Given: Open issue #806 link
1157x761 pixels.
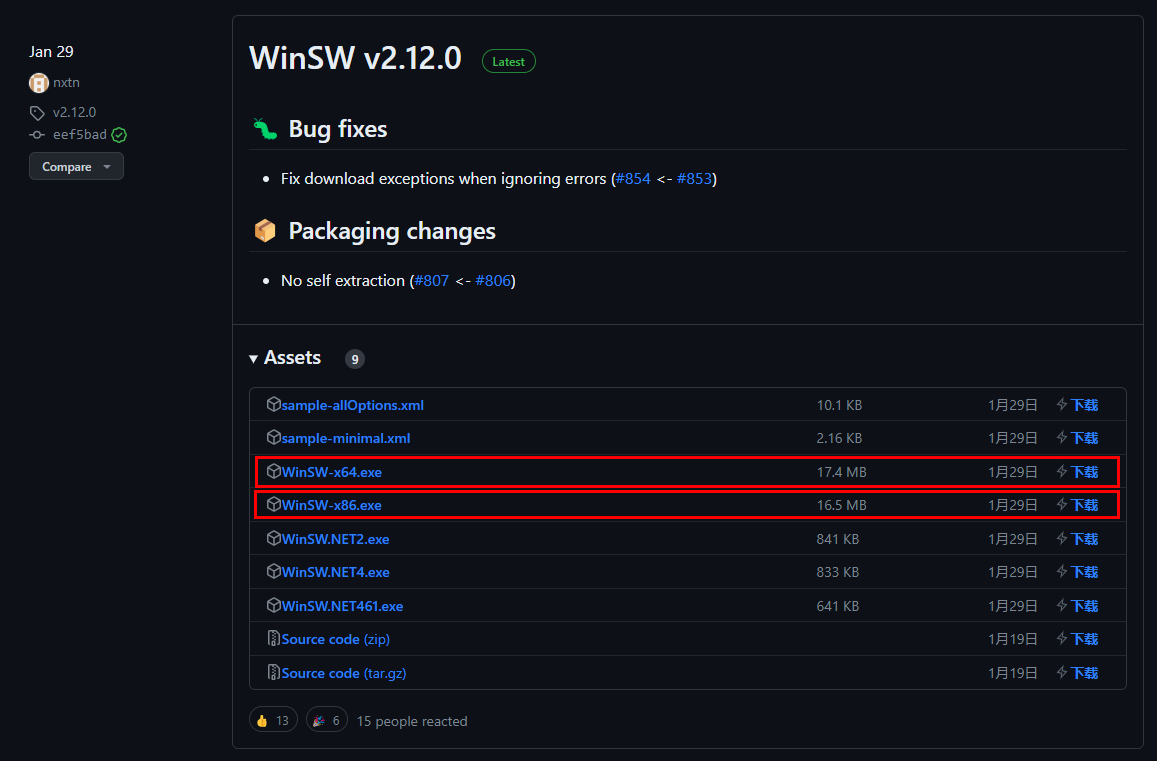Looking at the screenshot, I should pyautogui.click(x=493, y=281).
